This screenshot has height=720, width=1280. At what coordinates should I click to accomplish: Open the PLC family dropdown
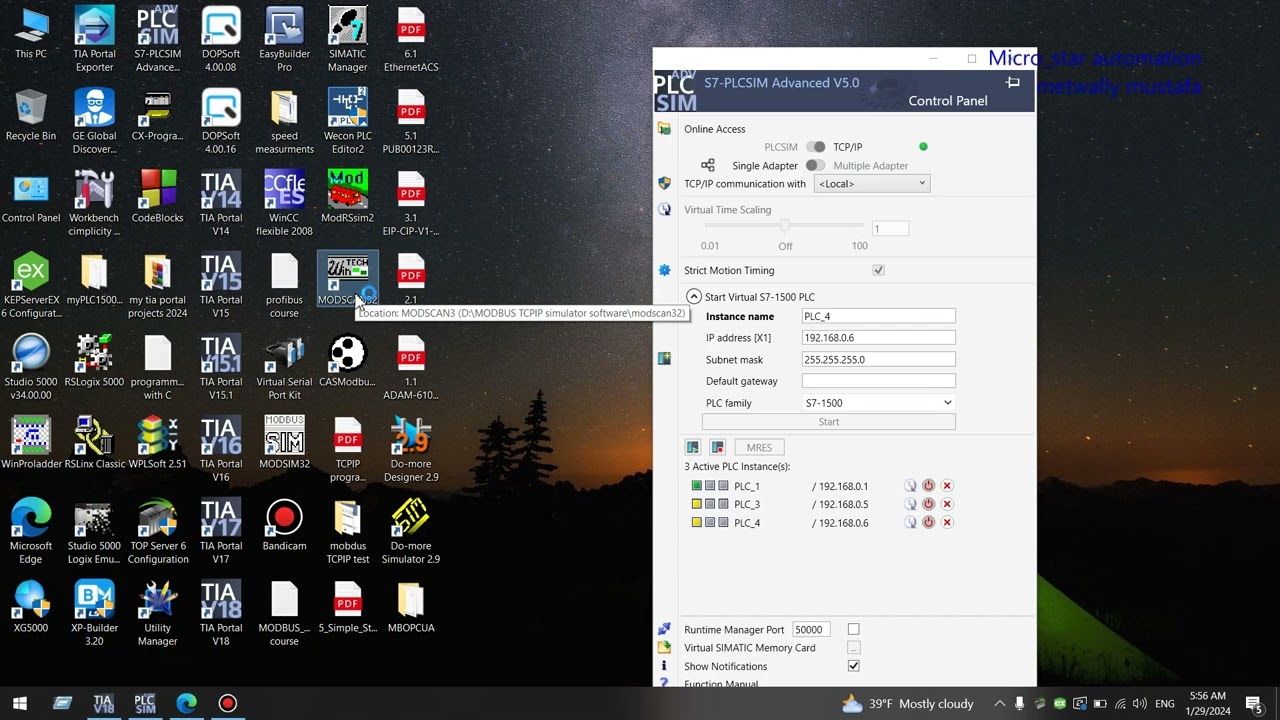pyautogui.click(x=878, y=403)
